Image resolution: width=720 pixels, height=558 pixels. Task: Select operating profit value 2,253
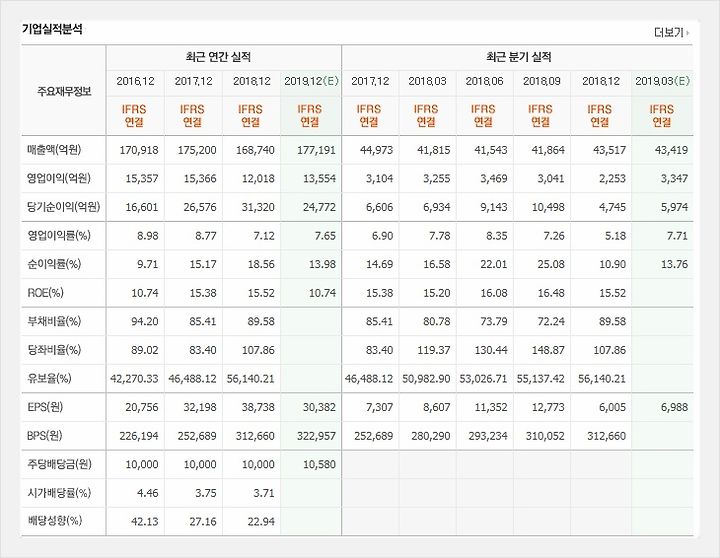[x=612, y=179]
